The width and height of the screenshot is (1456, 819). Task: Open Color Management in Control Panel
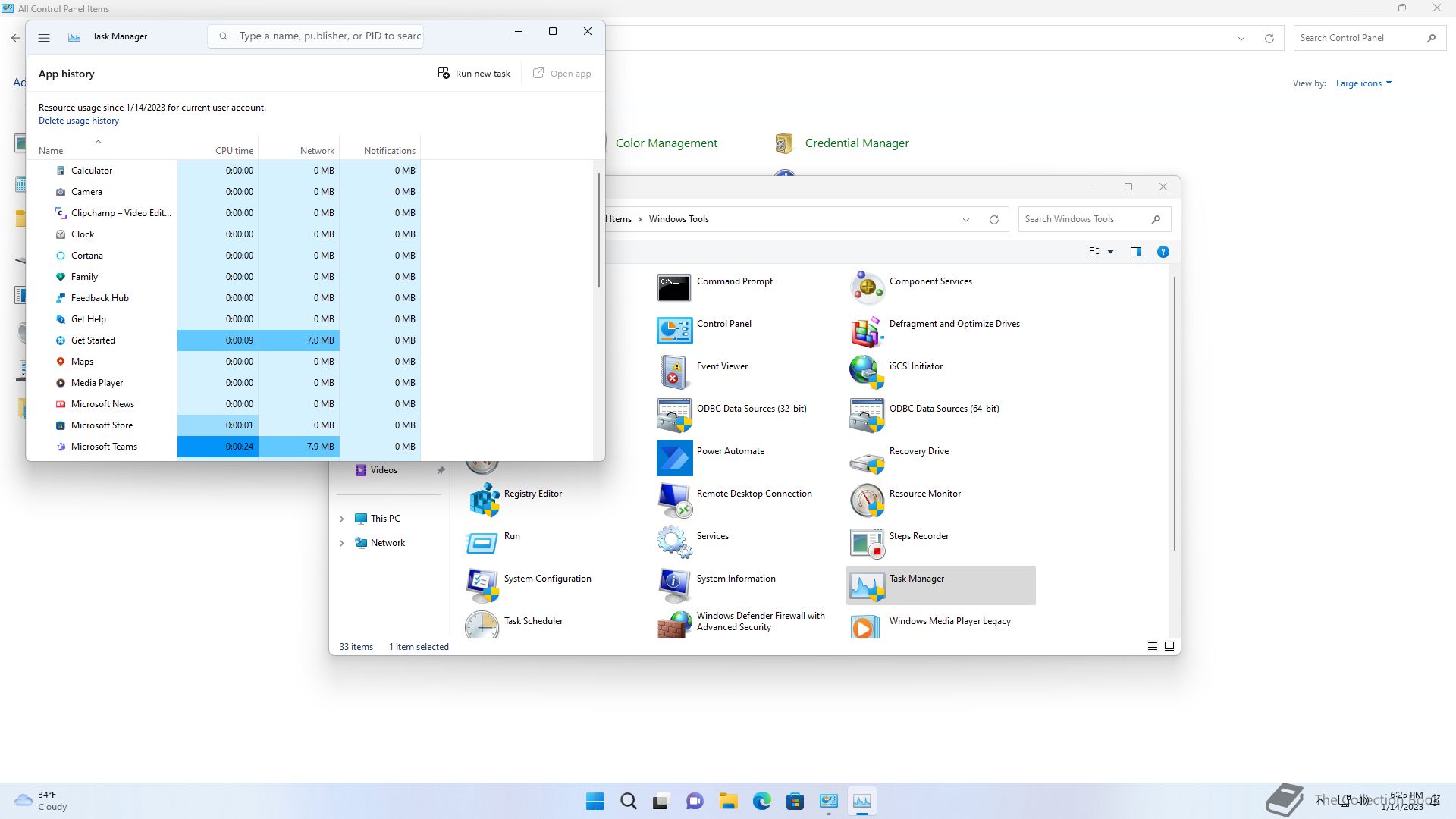[x=665, y=143]
